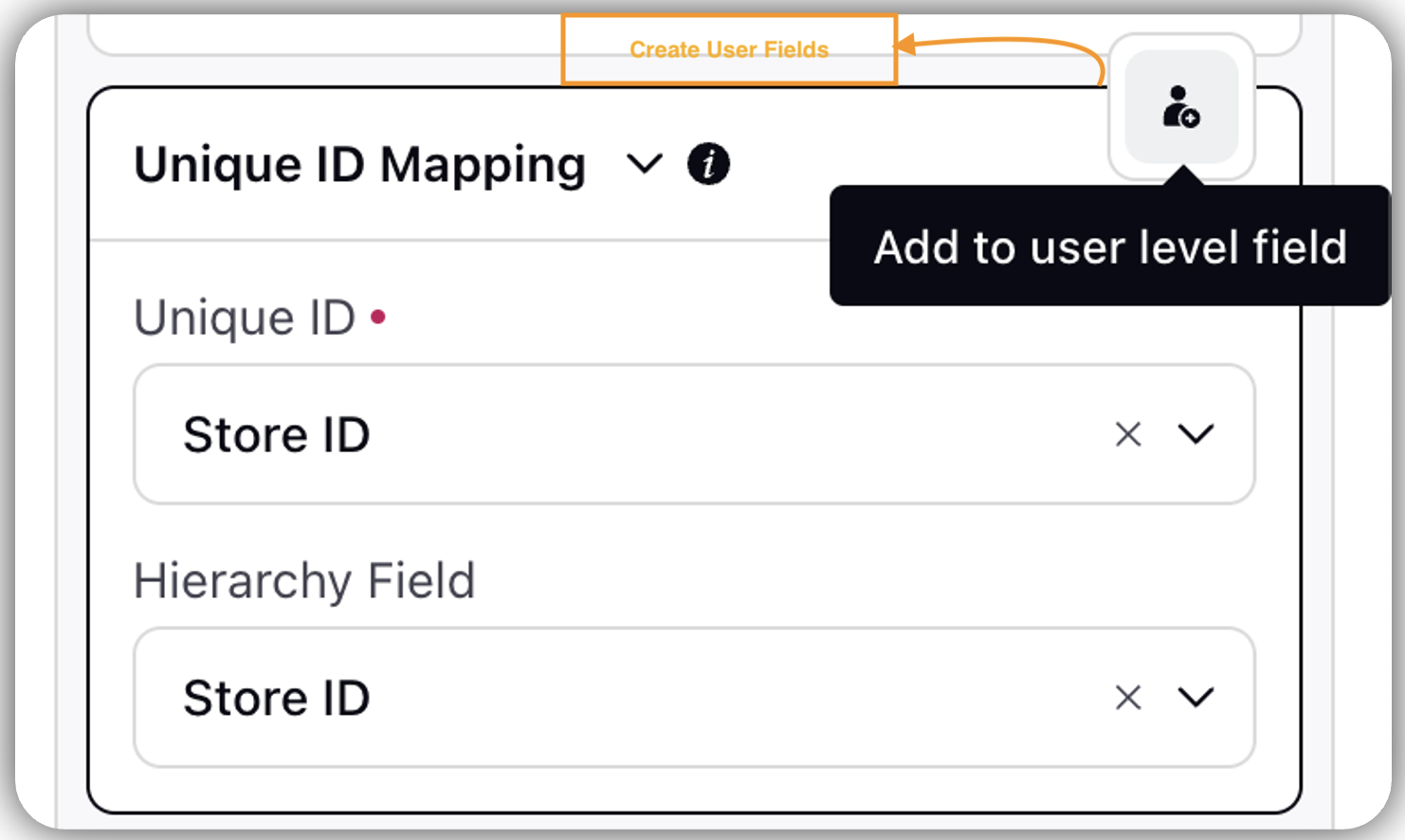Click the Create User Fields label
This screenshot has height=840, width=1405.
tap(729, 49)
